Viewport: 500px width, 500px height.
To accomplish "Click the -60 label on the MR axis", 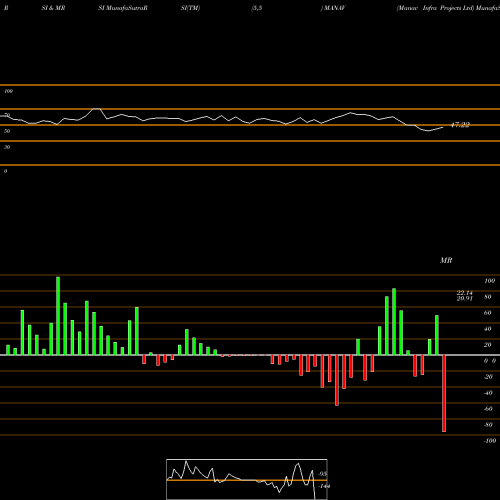I will 488,409.
